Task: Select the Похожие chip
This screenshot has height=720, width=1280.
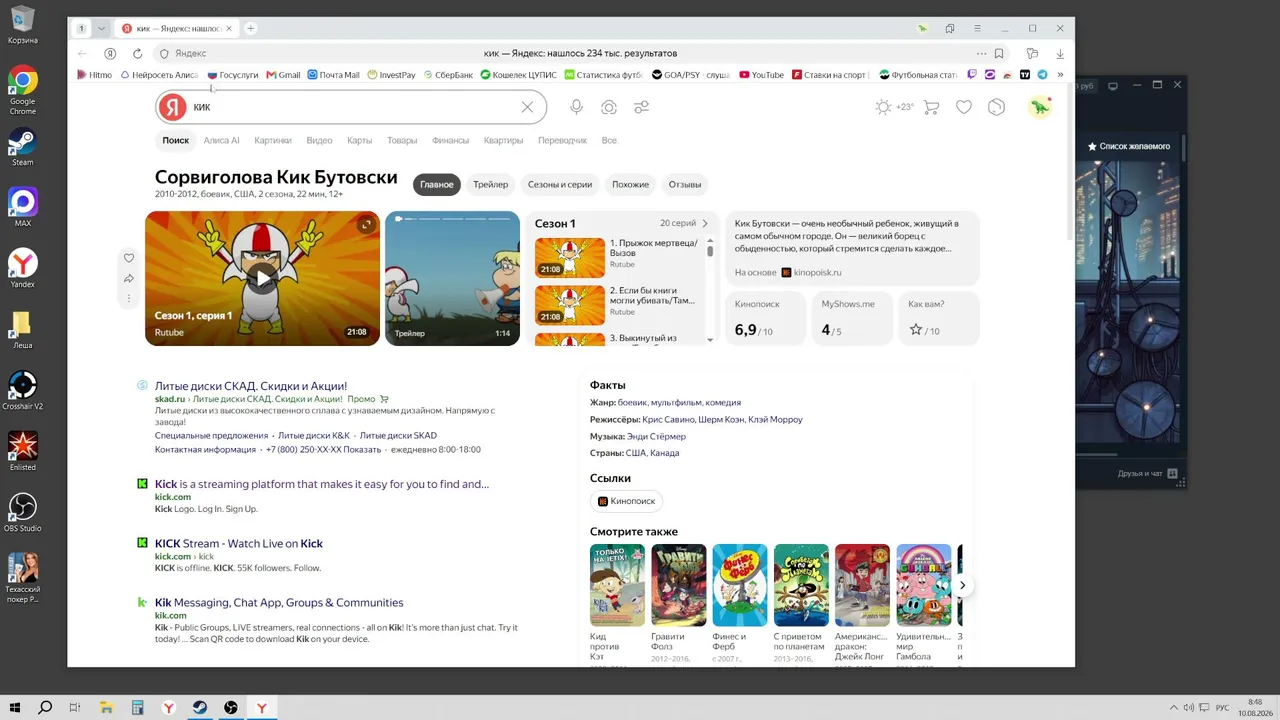Action: [630, 184]
